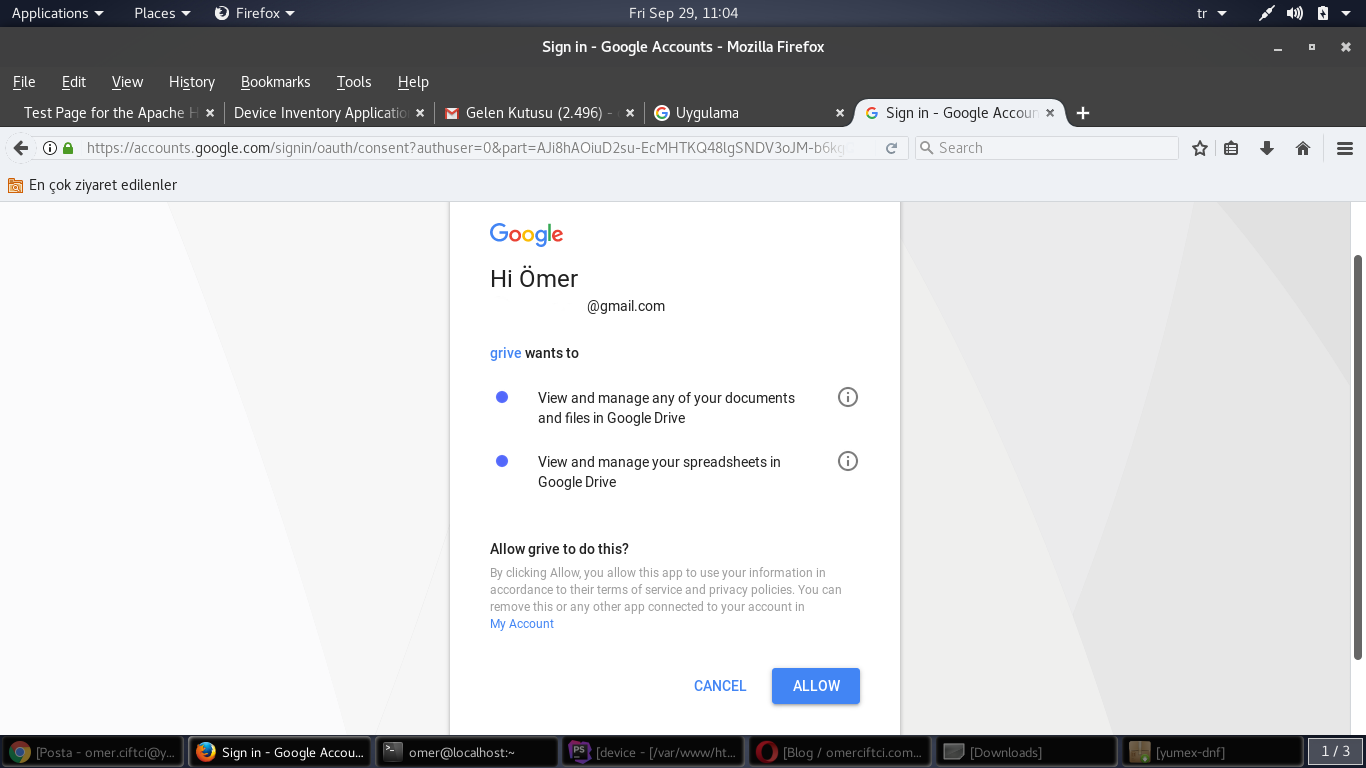Go to the Firefox home page icon
This screenshot has height=768, width=1366.
coord(1302,148)
